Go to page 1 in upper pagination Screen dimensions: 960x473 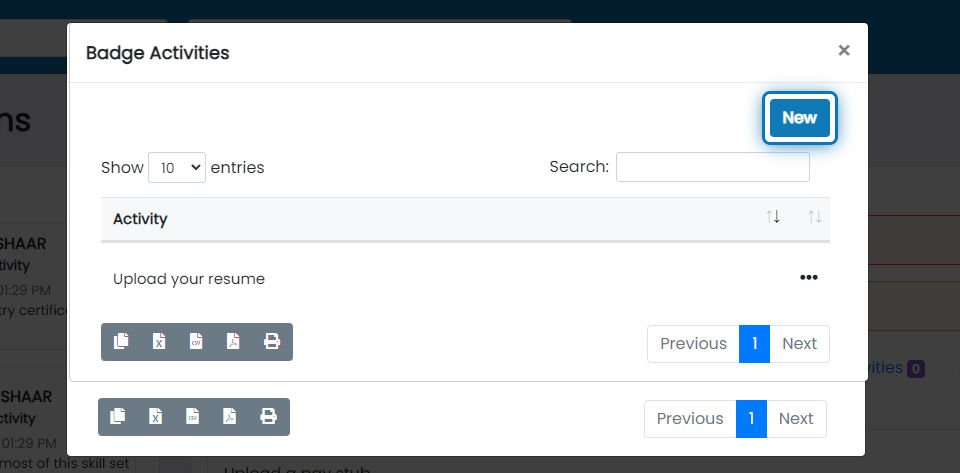(754, 344)
